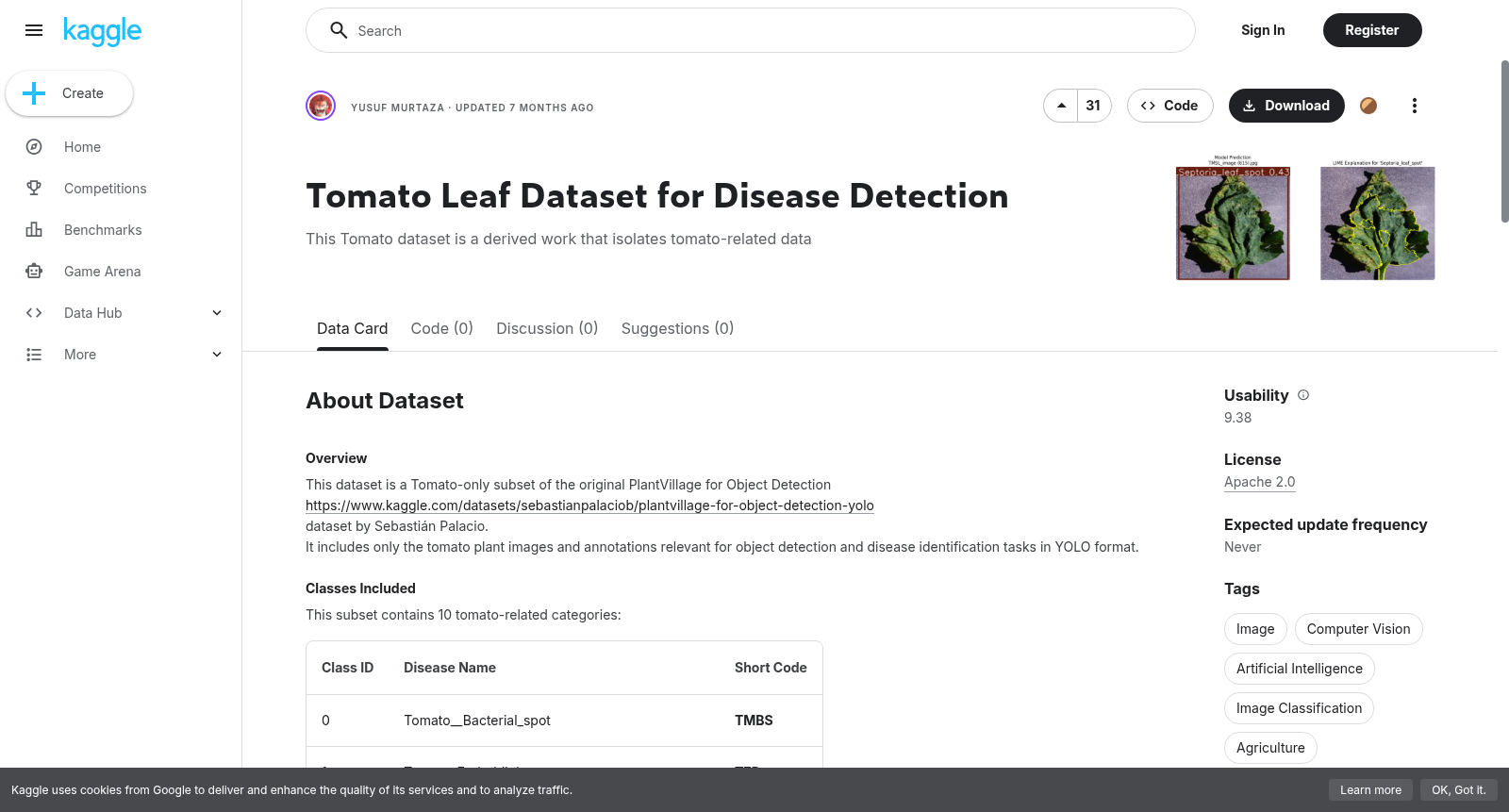Click the Class ID column header
The width and height of the screenshot is (1509, 812).
[x=347, y=668]
